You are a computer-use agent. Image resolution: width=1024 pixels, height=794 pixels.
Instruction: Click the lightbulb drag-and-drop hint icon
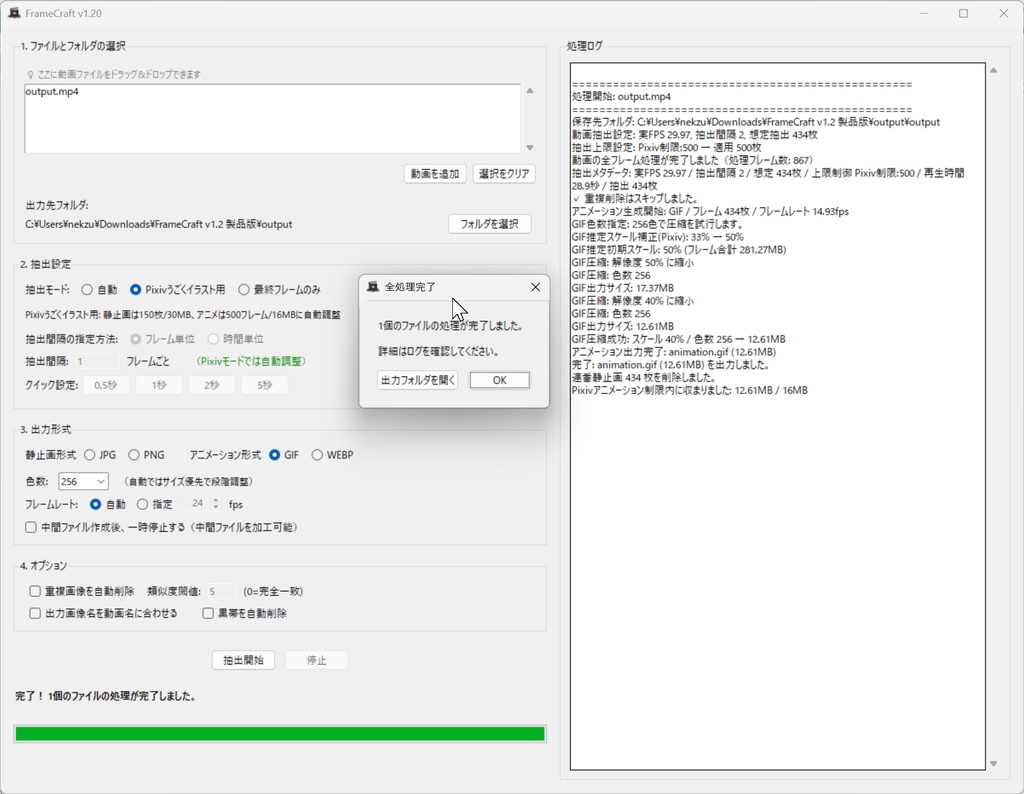[31, 74]
